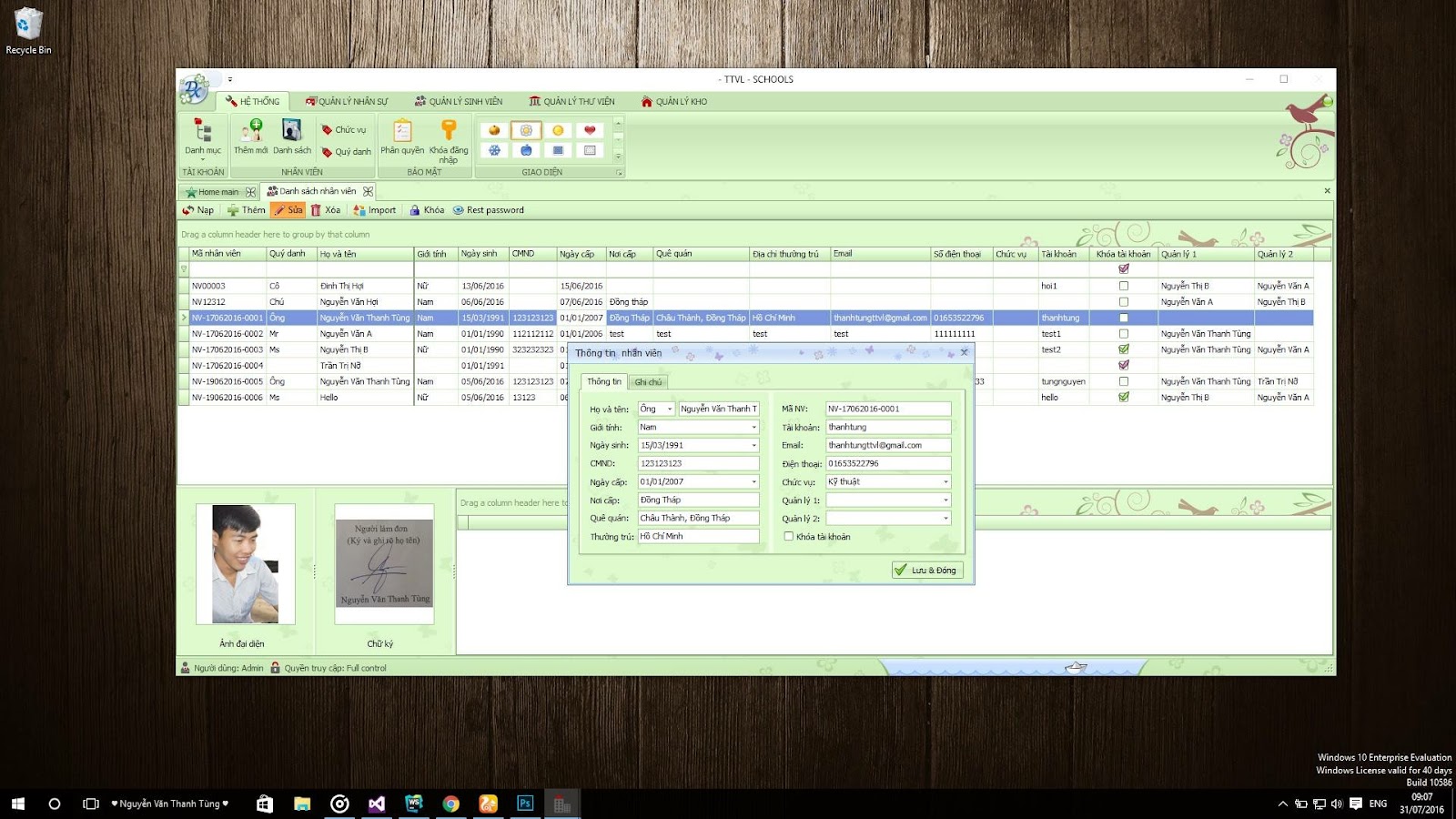Select the pumpkin theme icon
This screenshot has width=1456, height=819.
(494, 130)
